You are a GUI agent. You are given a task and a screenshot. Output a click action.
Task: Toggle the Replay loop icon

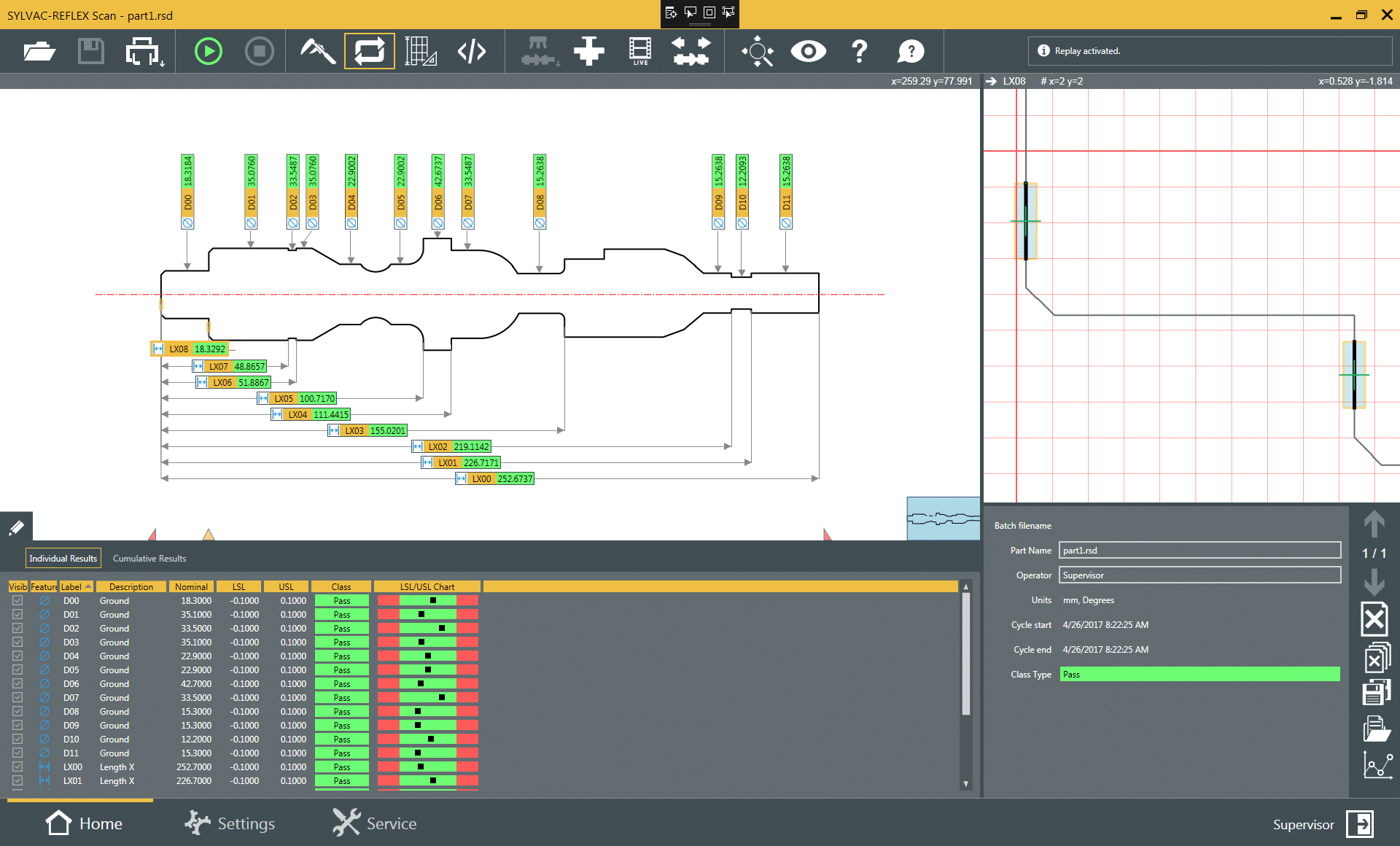coord(370,52)
